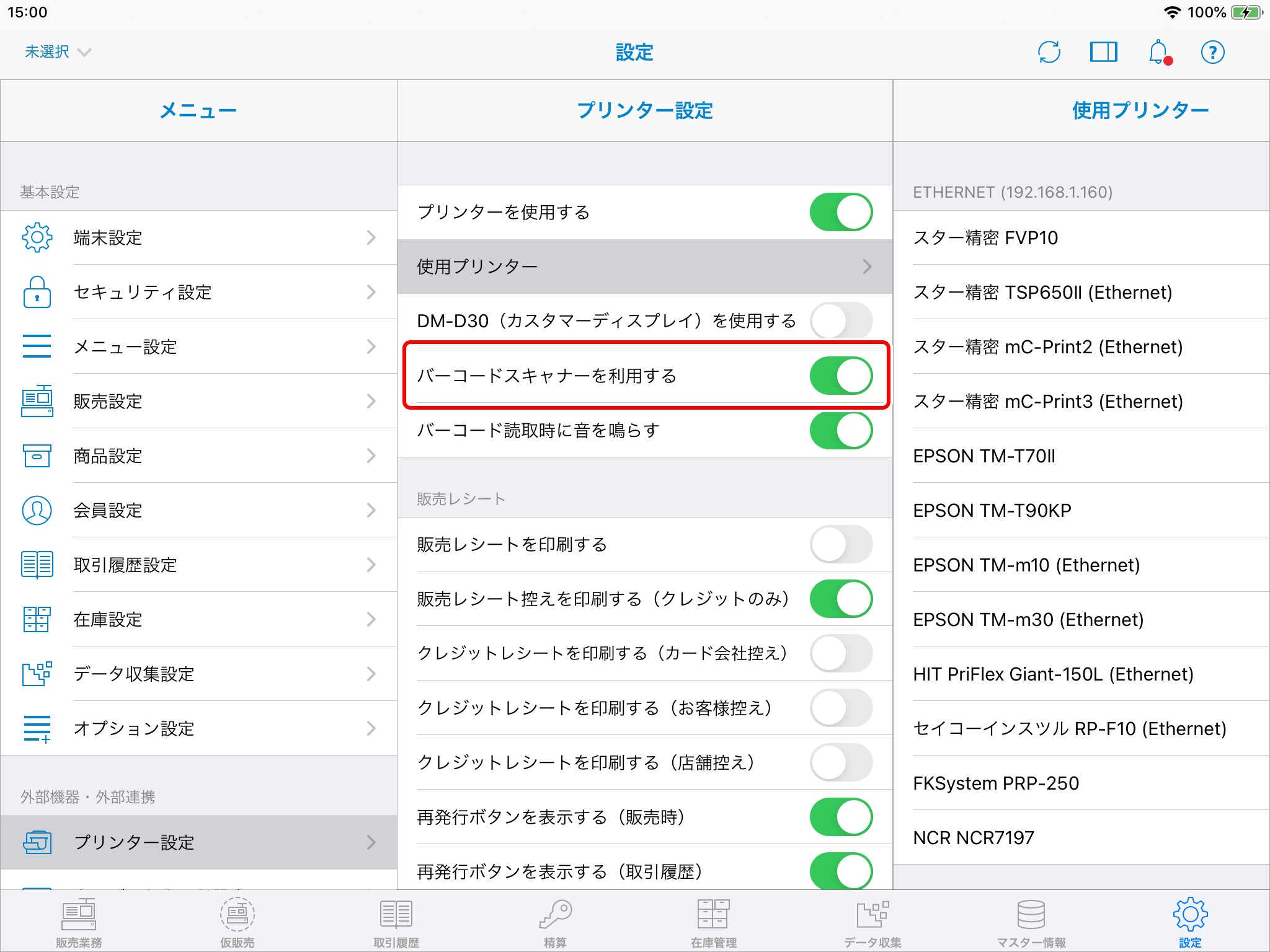Screen dimensions: 1270x952
Task: Toggle 再発行ボタンを表示する（販売時） switch
Action: coord(841,817)
